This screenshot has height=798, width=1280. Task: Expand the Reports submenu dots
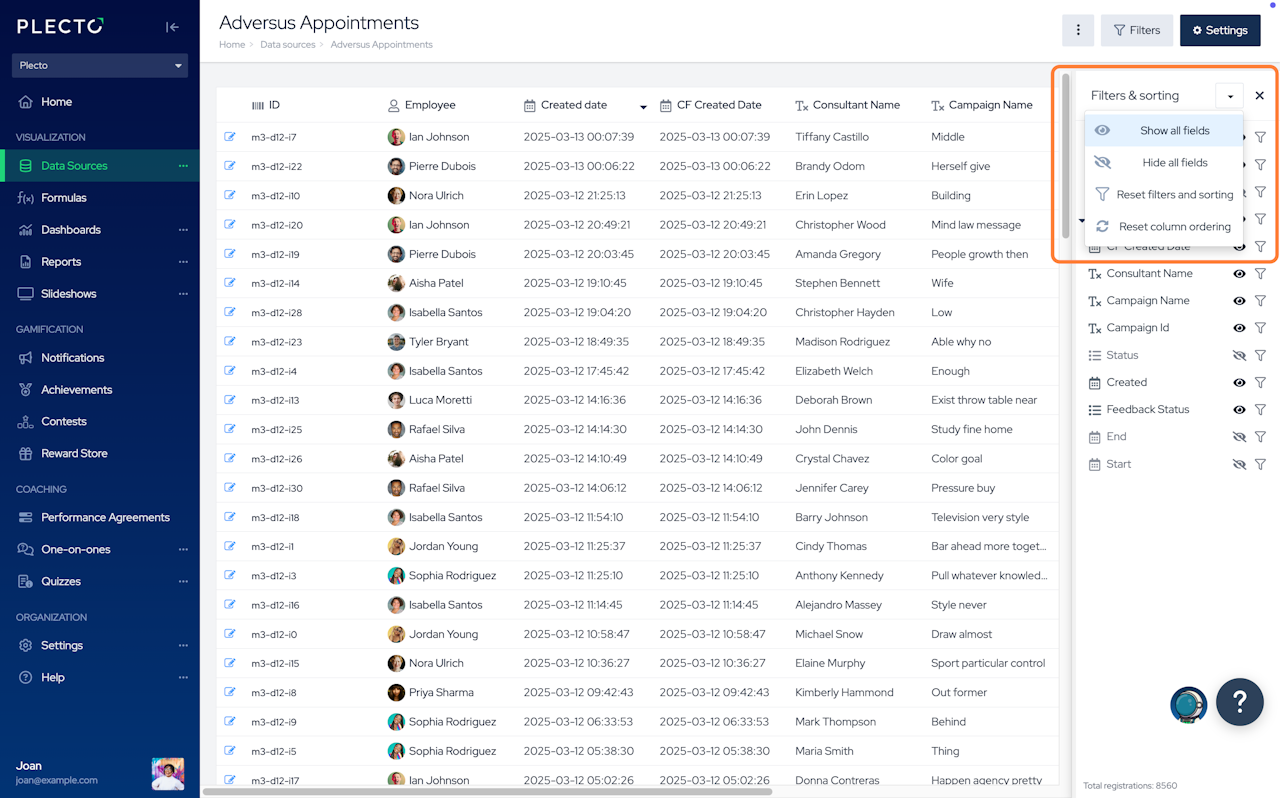tap(183, 262)
